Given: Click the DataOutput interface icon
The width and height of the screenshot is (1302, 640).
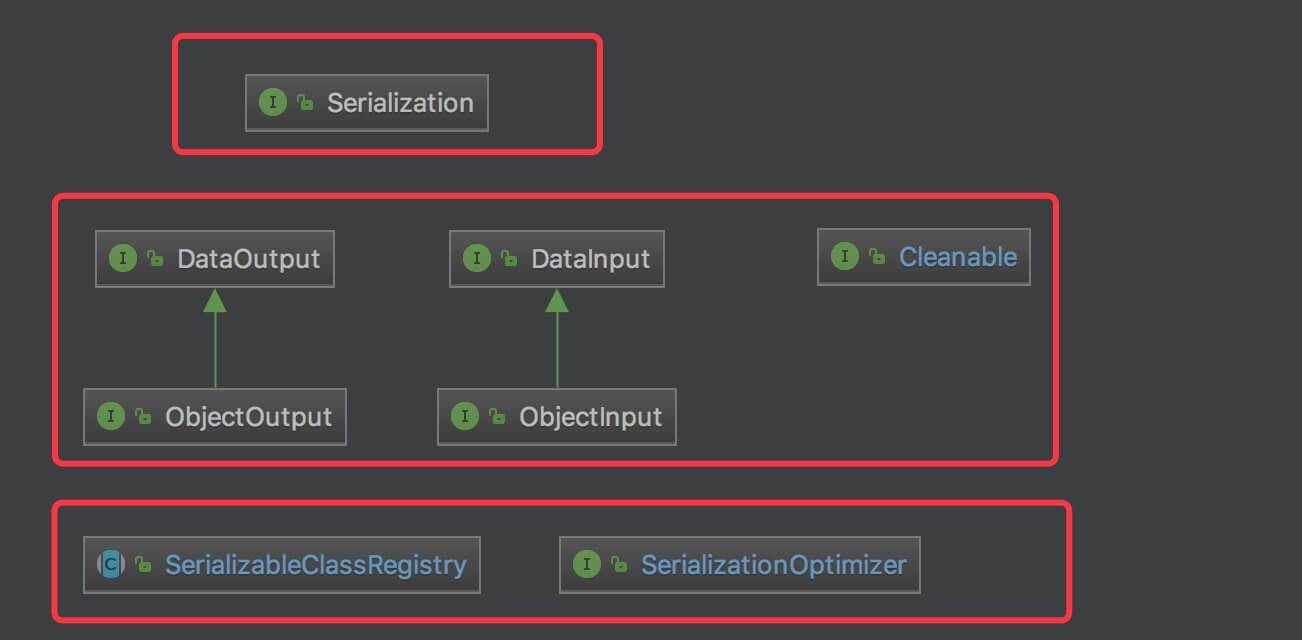Looking at the screenshot, I should pos(122,259).
